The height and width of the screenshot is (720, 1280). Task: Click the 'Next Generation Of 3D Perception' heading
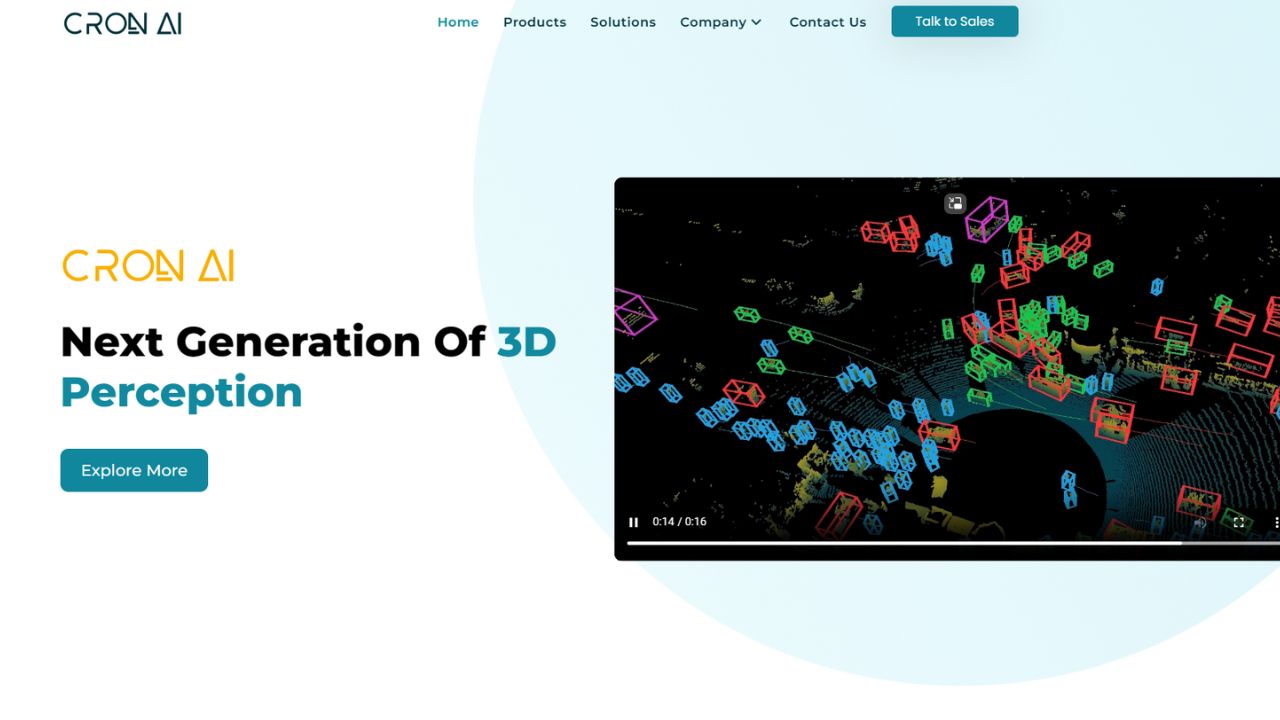[x=309, y=367]
